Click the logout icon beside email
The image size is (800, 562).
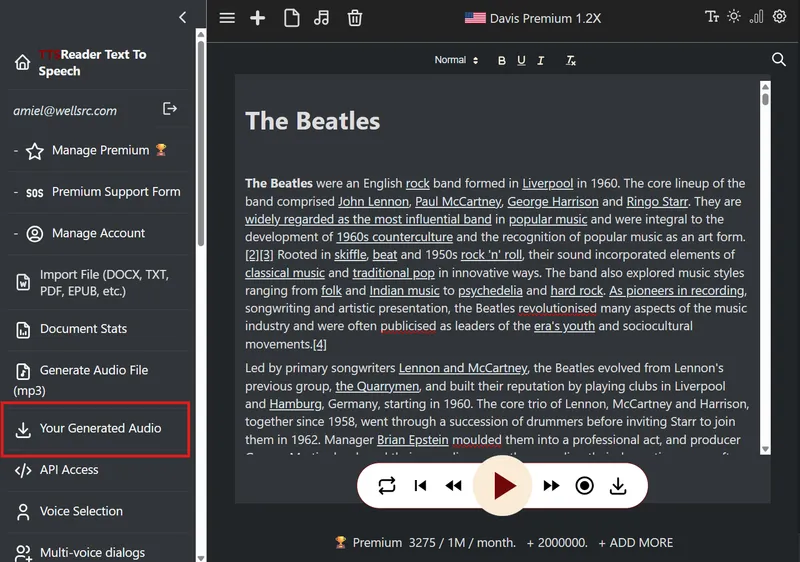pos(170,109)
